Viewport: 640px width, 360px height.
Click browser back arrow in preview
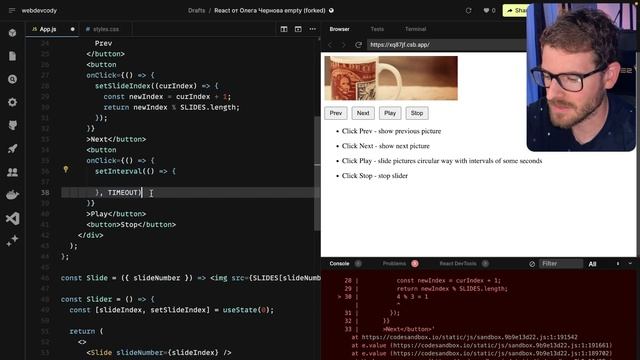point(330,45)
